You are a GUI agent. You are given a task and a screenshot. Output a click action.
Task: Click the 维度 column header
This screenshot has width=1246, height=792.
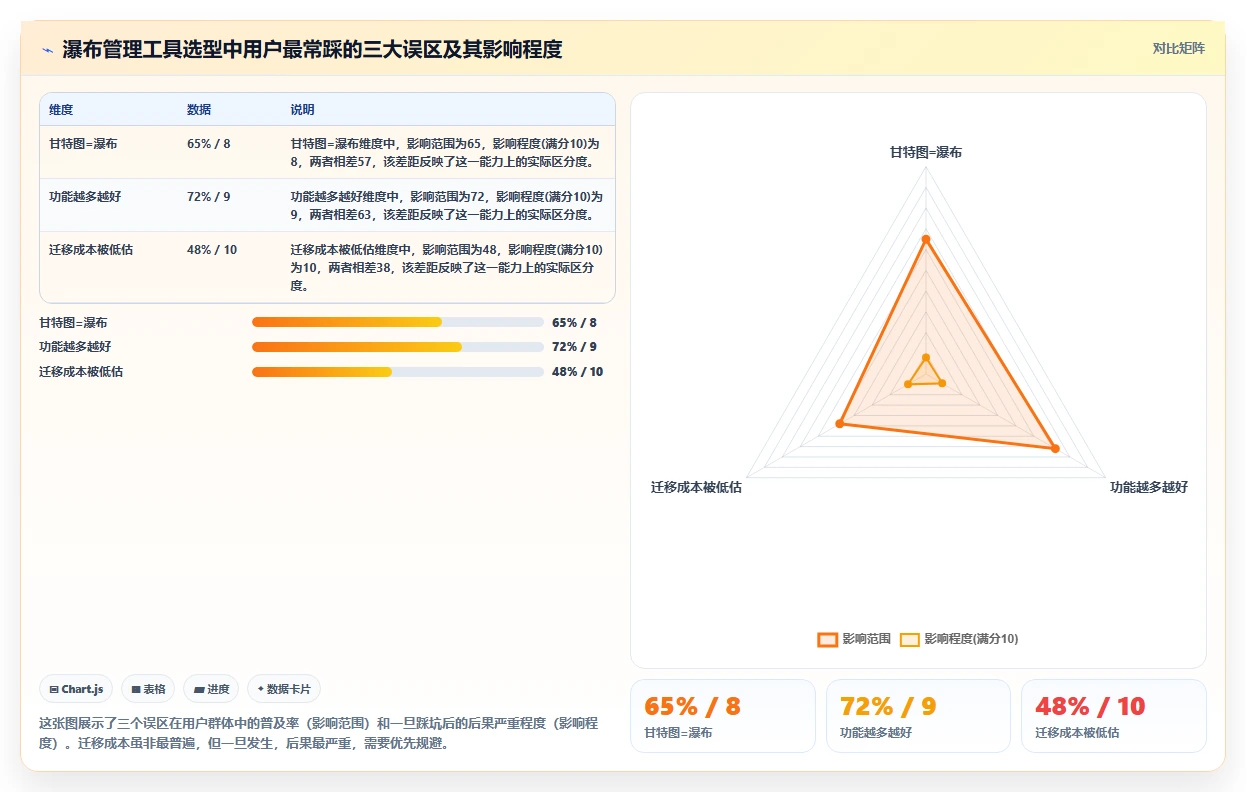[x=61, y=110]
